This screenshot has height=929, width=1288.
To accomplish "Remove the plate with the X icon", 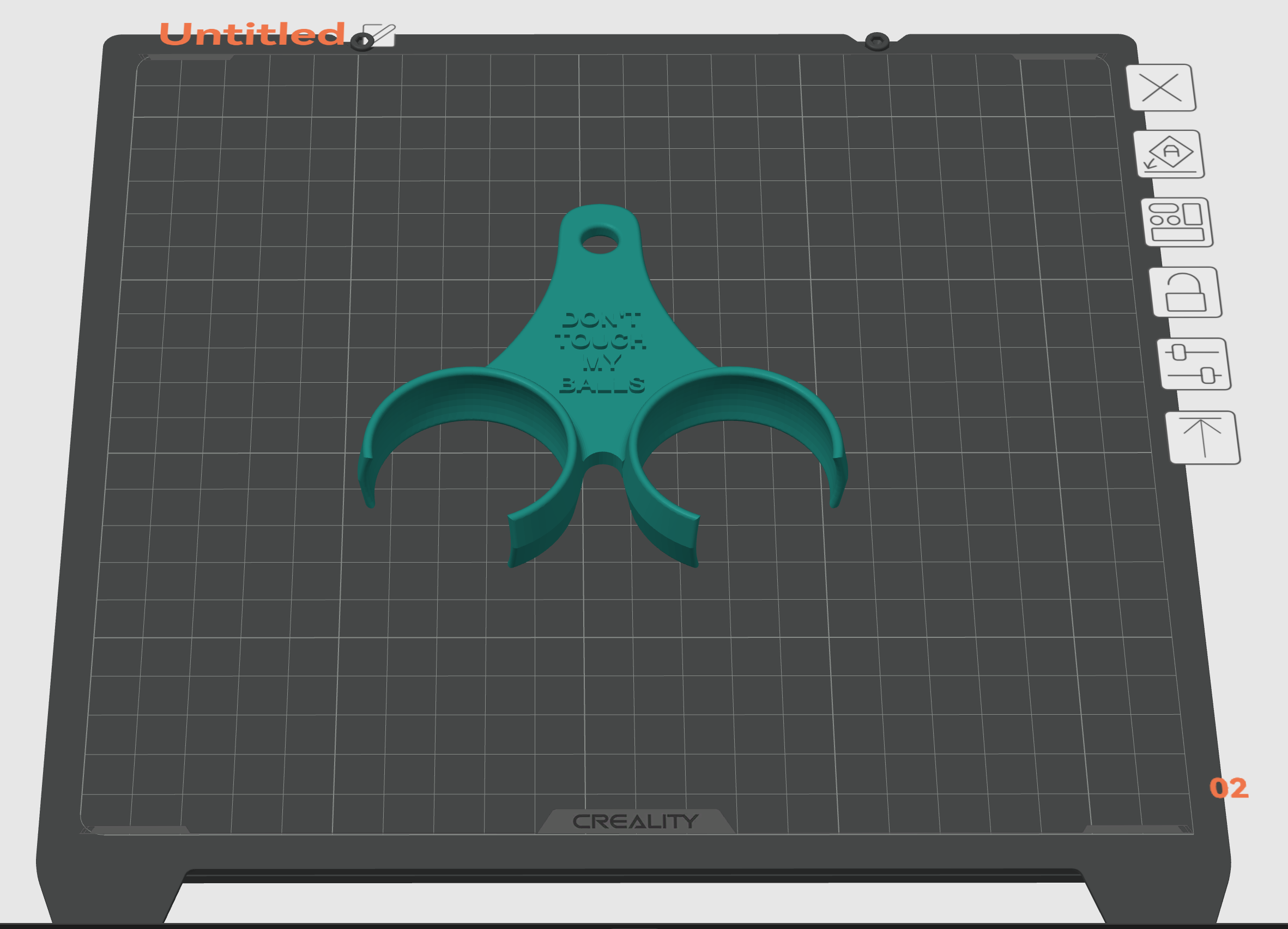I will point(1161,88).
